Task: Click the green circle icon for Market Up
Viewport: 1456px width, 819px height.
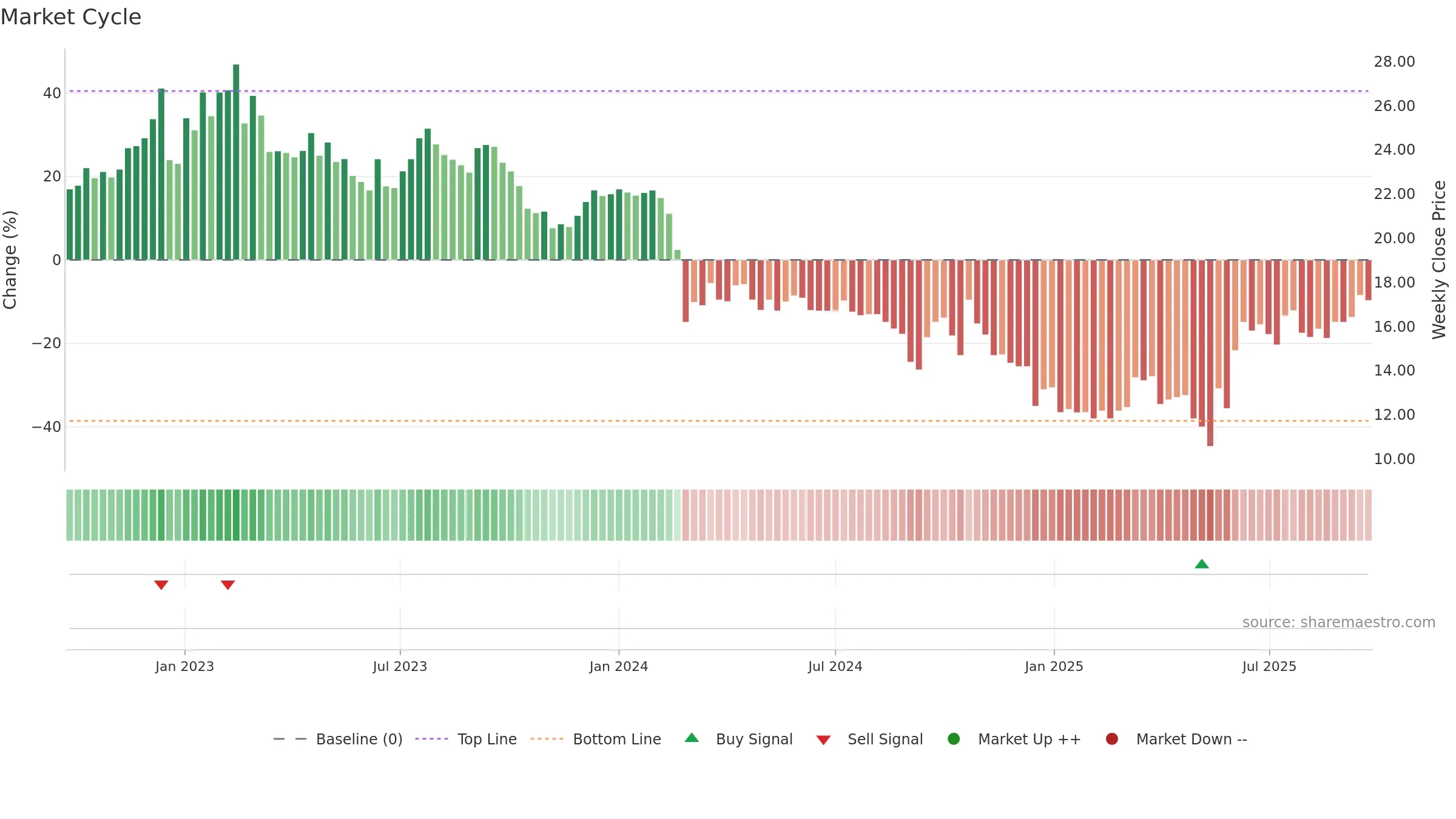Action: (954, 739)
